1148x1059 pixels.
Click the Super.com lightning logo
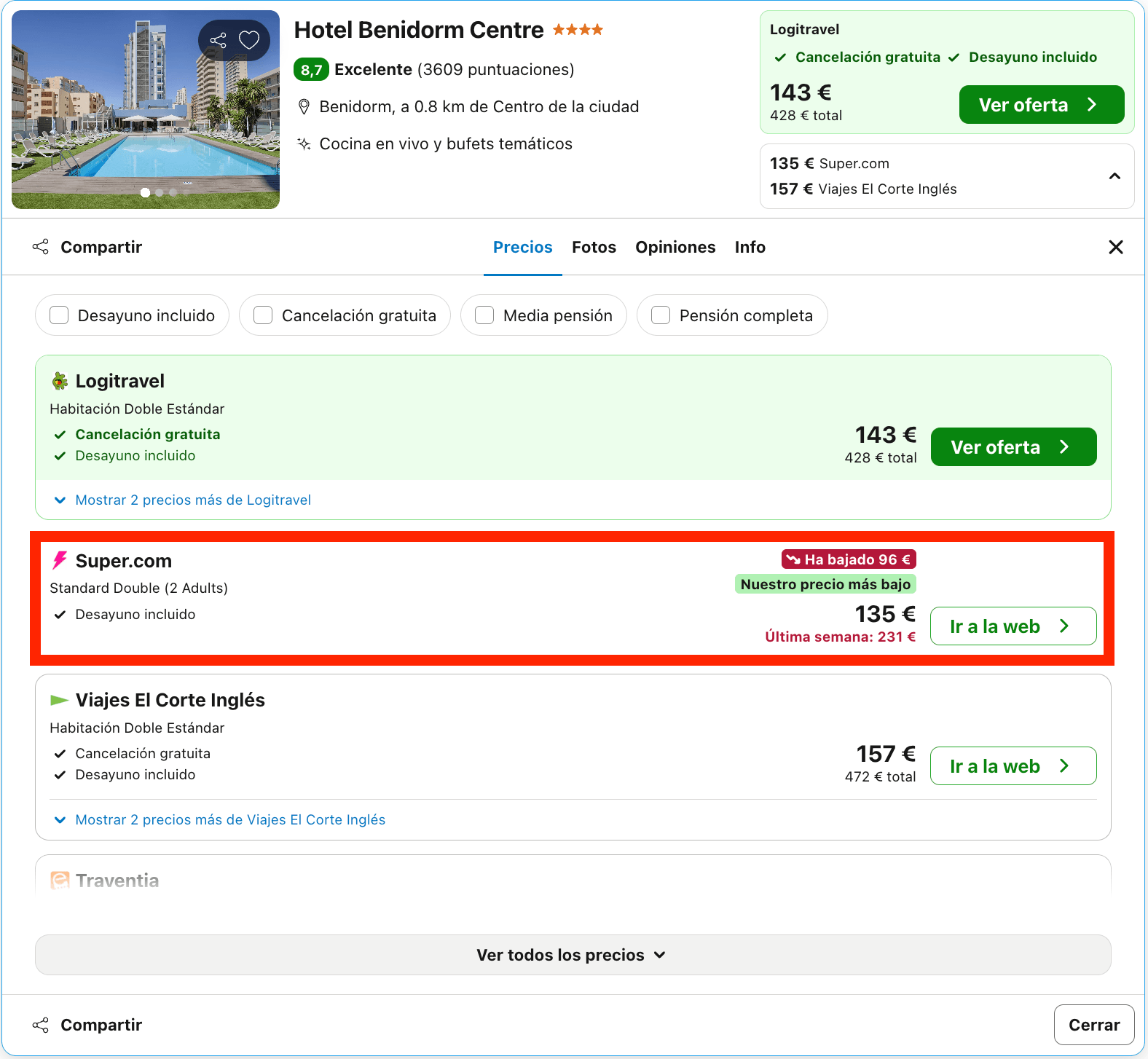[60, 560]
